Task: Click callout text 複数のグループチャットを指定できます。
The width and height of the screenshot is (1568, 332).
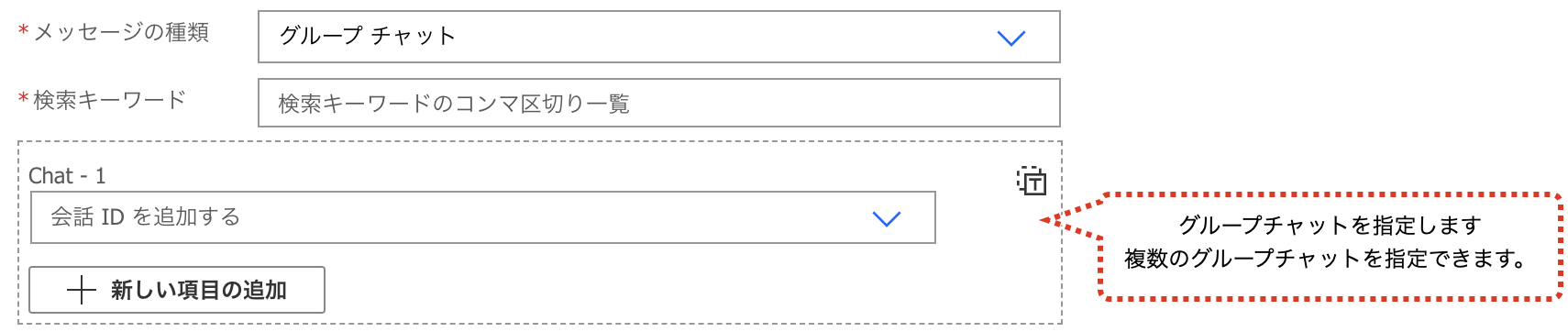Action: (x=1330, y=259)
